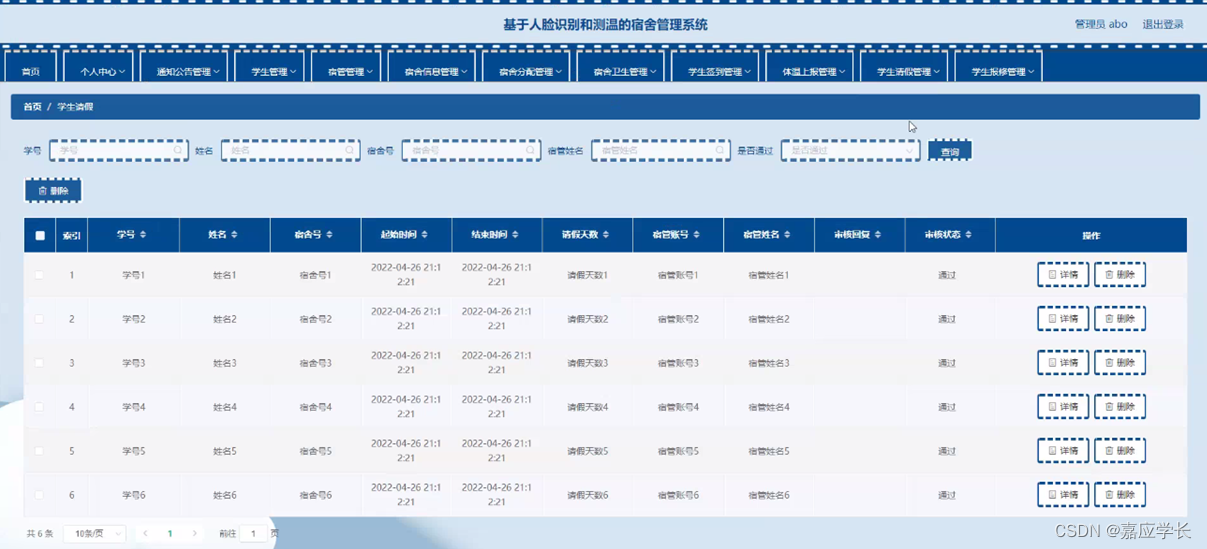The height and width of the screenshot is (549, 1207).
Task: Sort table by 宿管姓名 column arrows
Action: 788,235
